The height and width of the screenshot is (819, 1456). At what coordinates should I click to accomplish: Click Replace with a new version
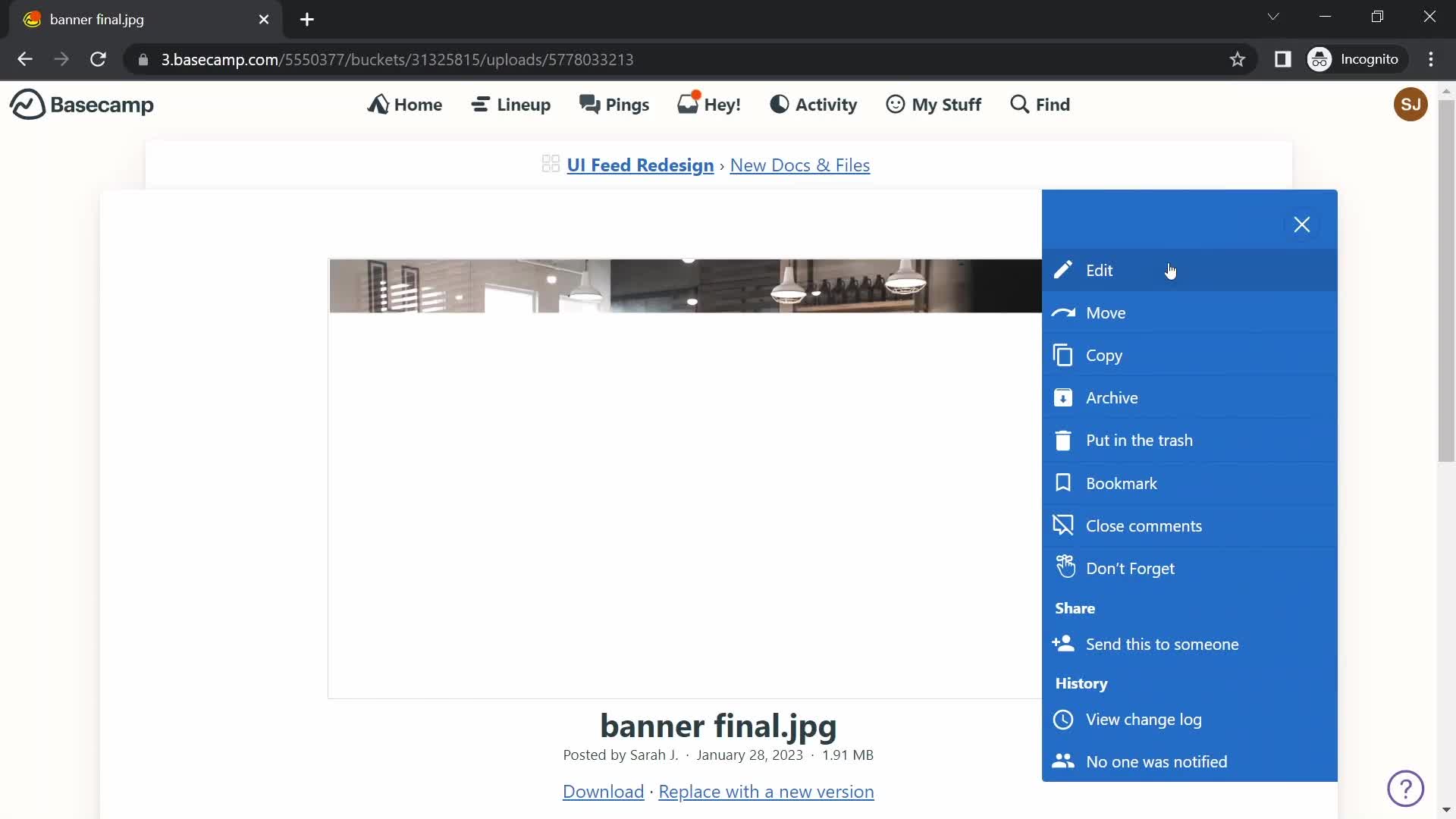click(x=766, y=791)
